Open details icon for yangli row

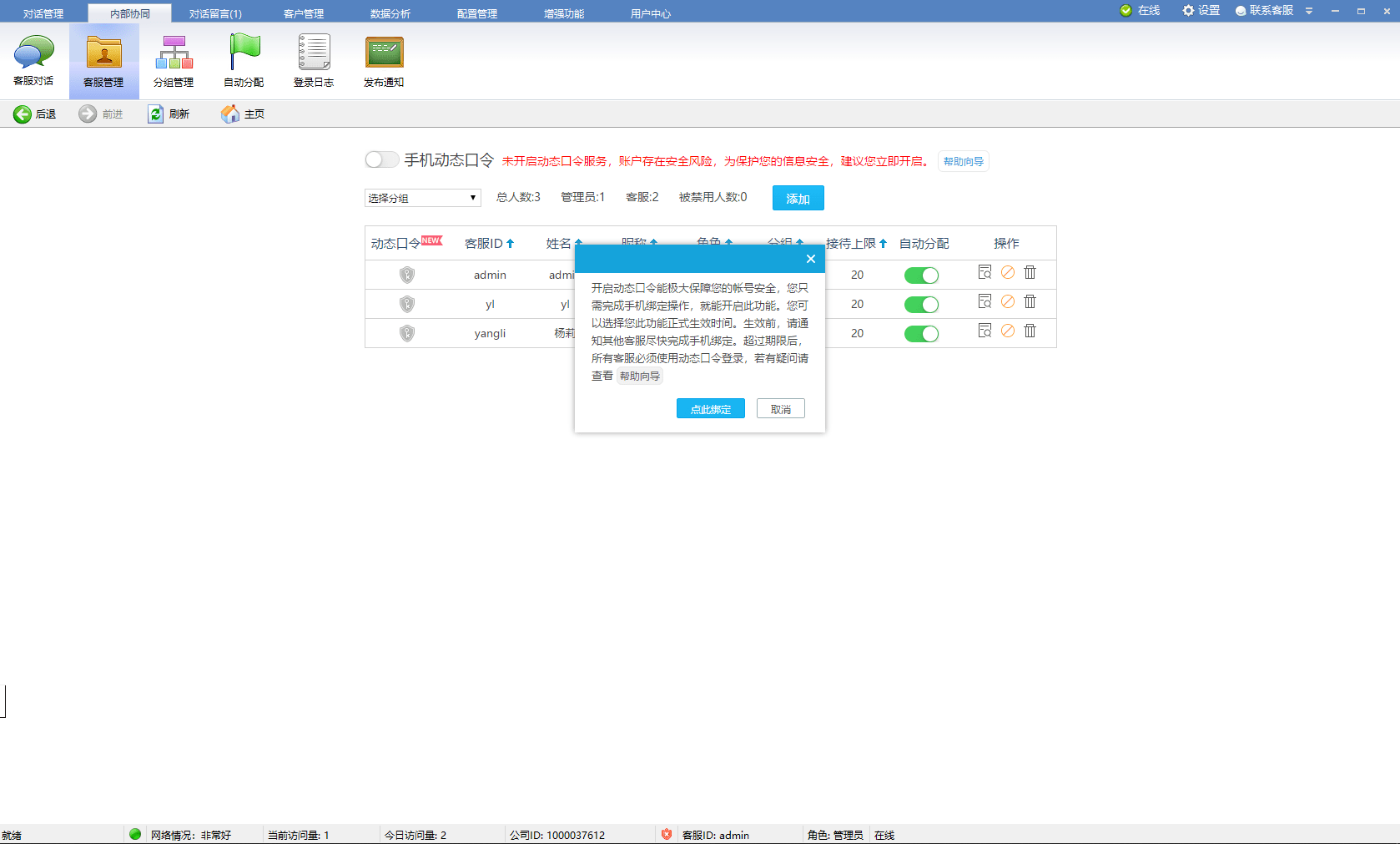click(985, 331)
